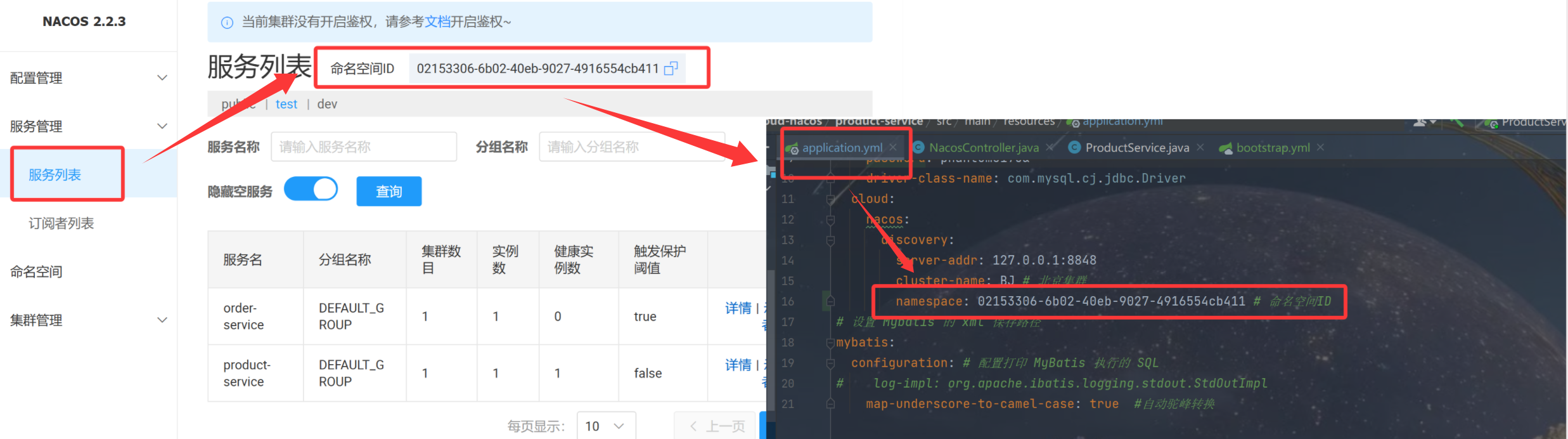The width and height of the screenshot is (1568, 439).
Task: Toggle the 隐藏空服务 switch
Action: tap(311, 189)
